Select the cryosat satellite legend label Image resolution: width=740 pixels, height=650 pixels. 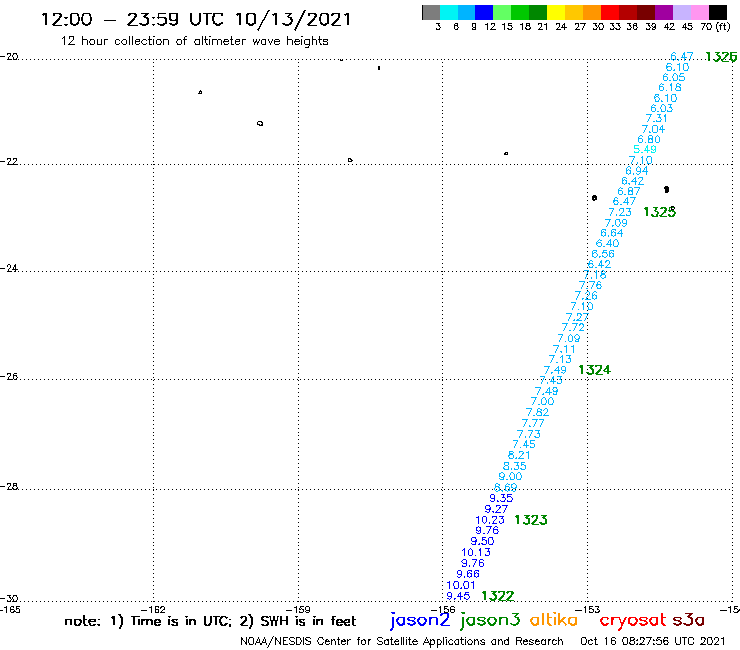[x=633, y=621]
